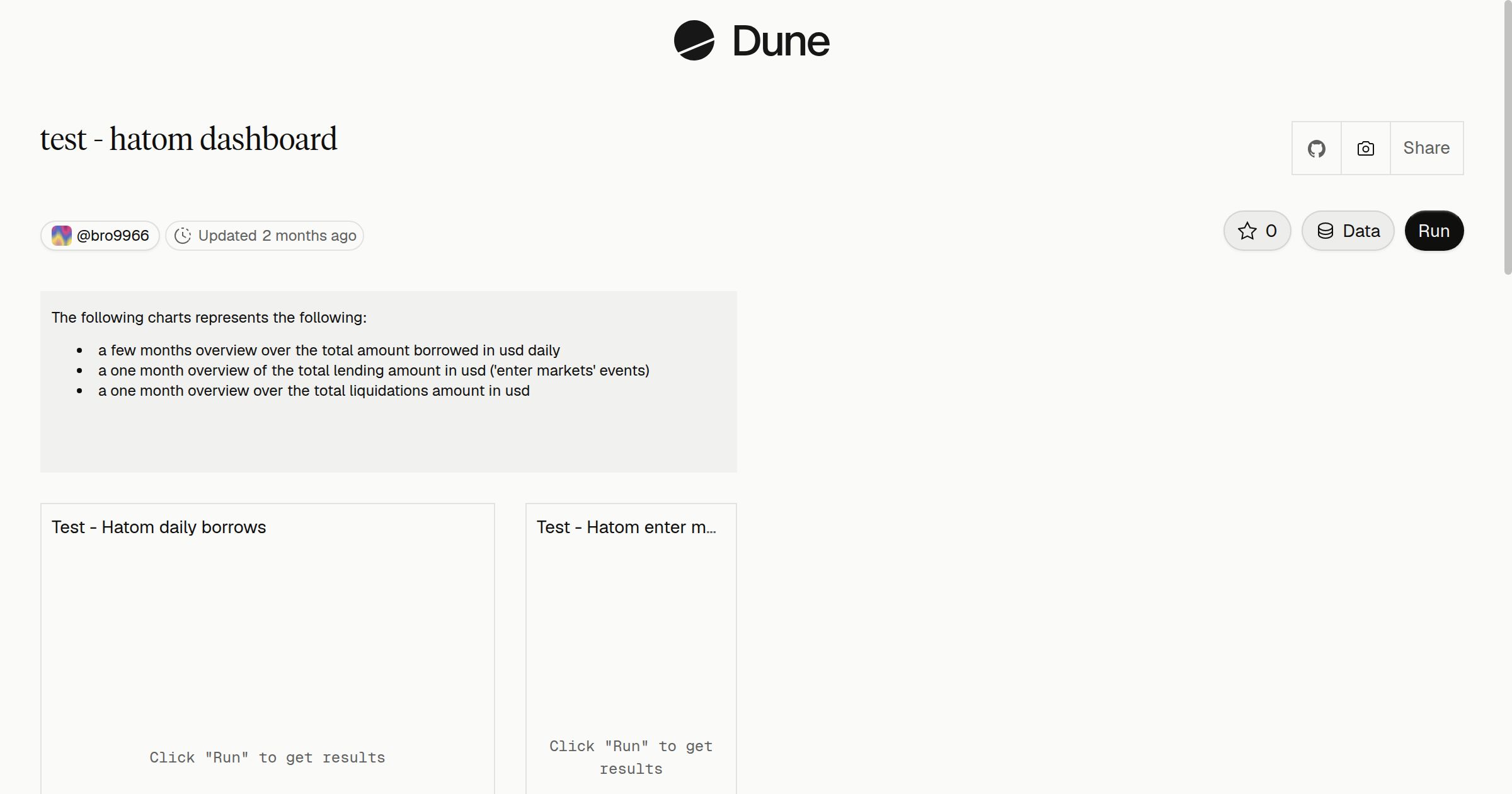Click 'The following charts represents' intro line
Viewport: 1512px width, 794px height.
(x=209, y=318)
